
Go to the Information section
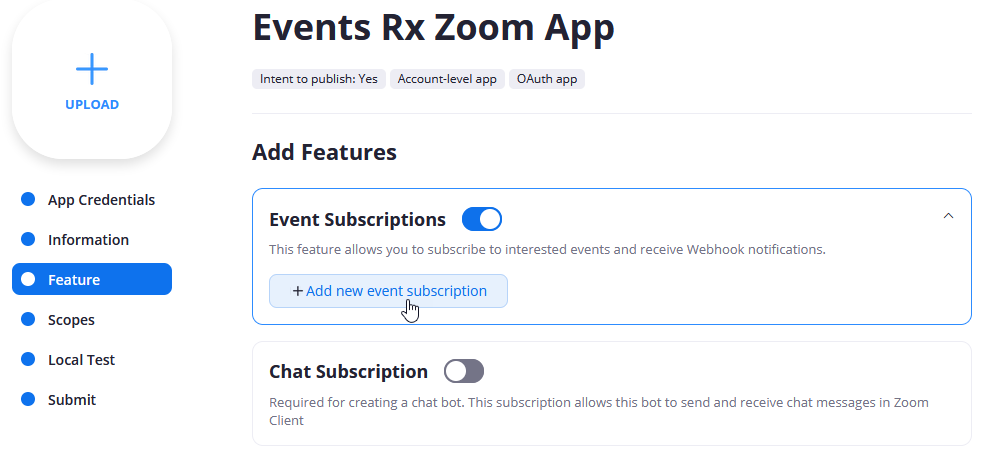tap(88, 240)
